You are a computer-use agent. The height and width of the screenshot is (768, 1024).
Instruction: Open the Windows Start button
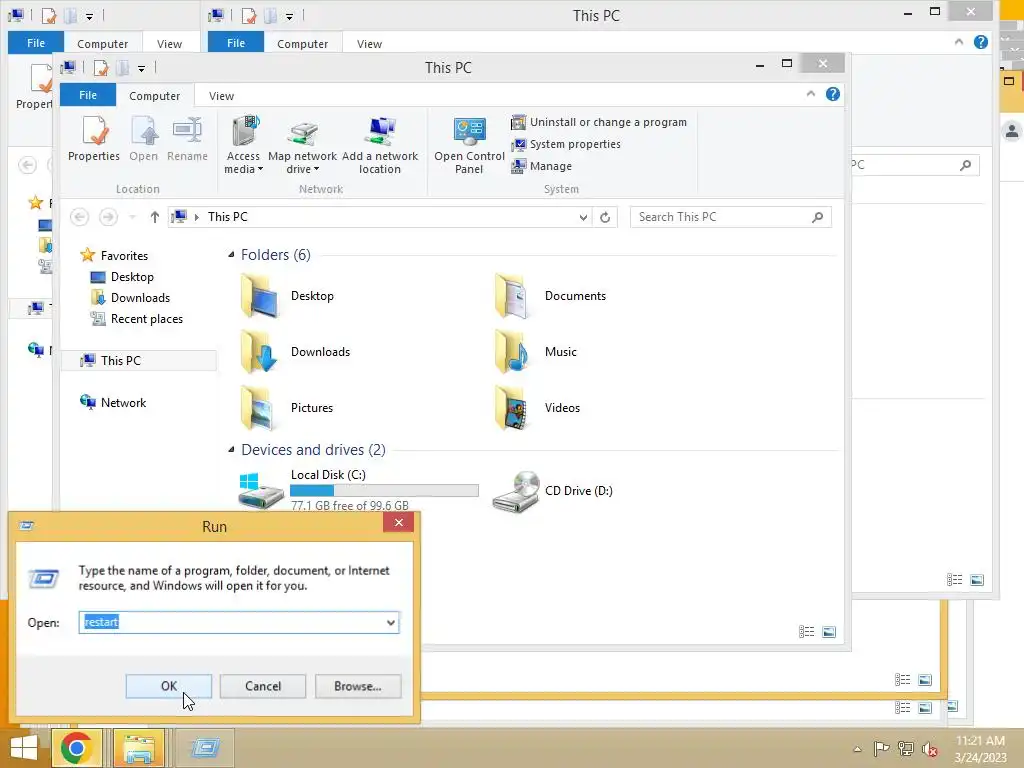point(24,748)
